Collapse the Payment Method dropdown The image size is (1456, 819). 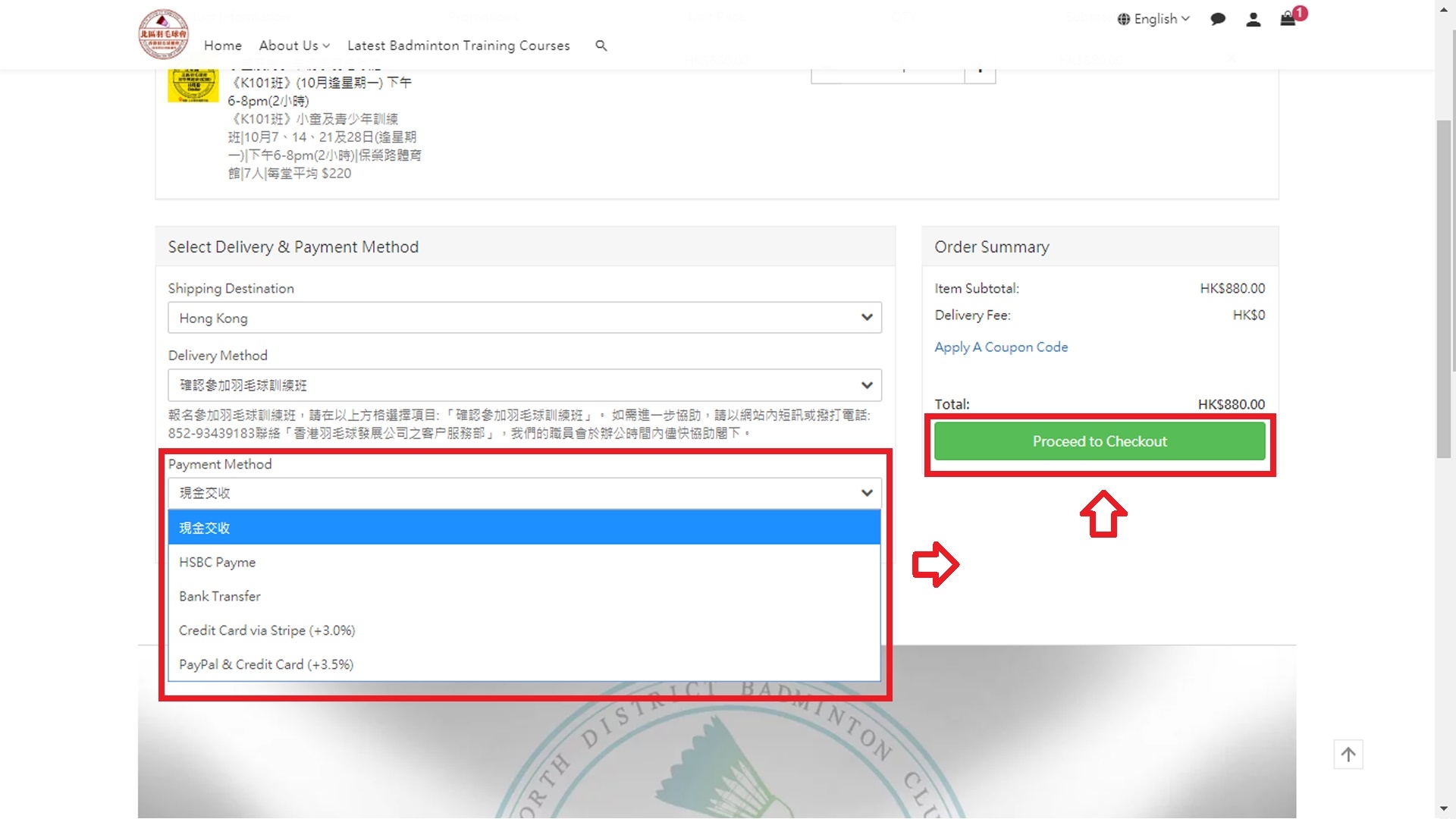point(524,493)
